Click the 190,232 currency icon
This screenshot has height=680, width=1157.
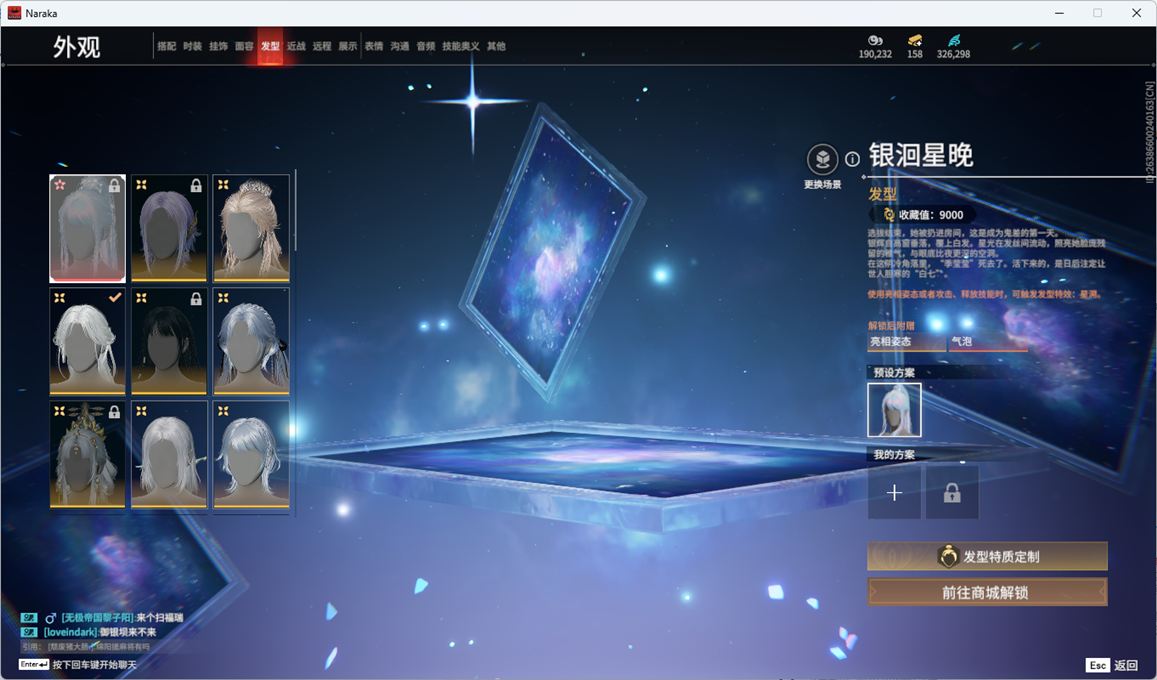875,40
